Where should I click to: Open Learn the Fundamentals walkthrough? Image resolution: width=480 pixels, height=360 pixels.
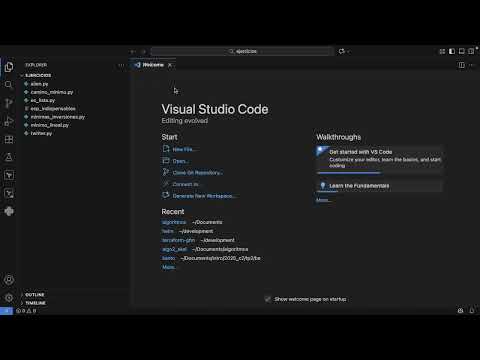tap(380, 186)
